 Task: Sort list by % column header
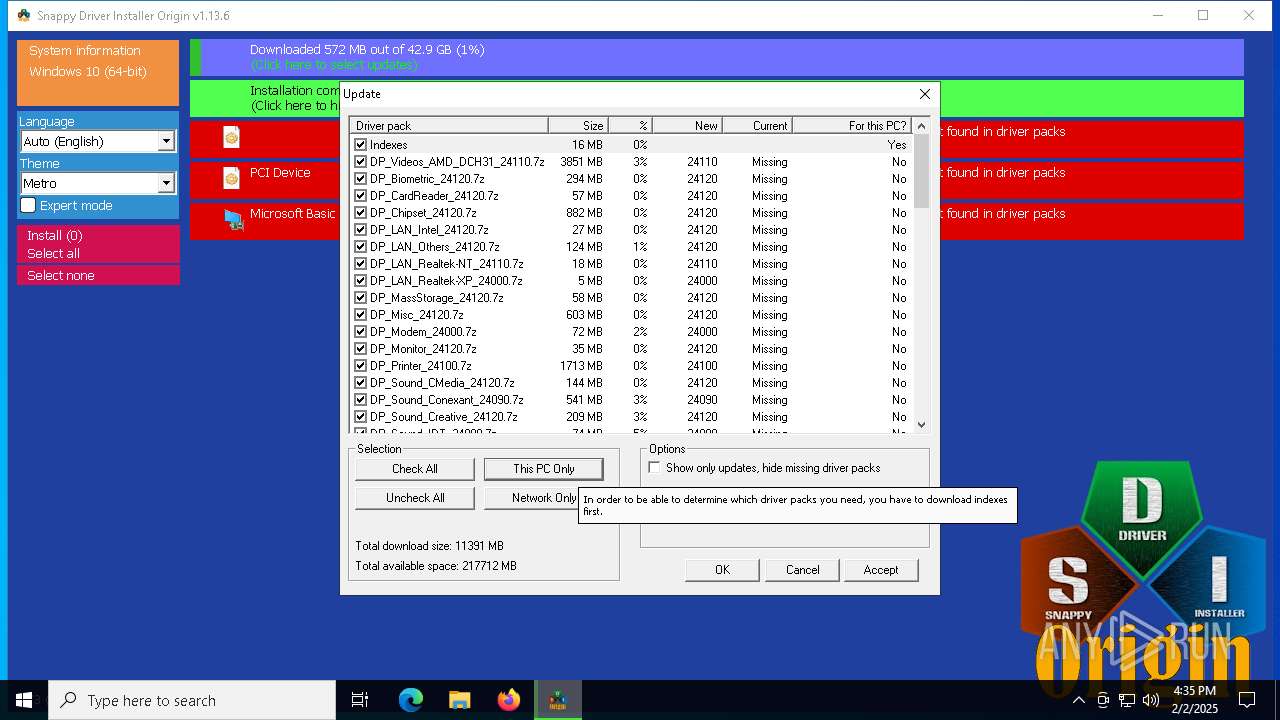[630, 126]
